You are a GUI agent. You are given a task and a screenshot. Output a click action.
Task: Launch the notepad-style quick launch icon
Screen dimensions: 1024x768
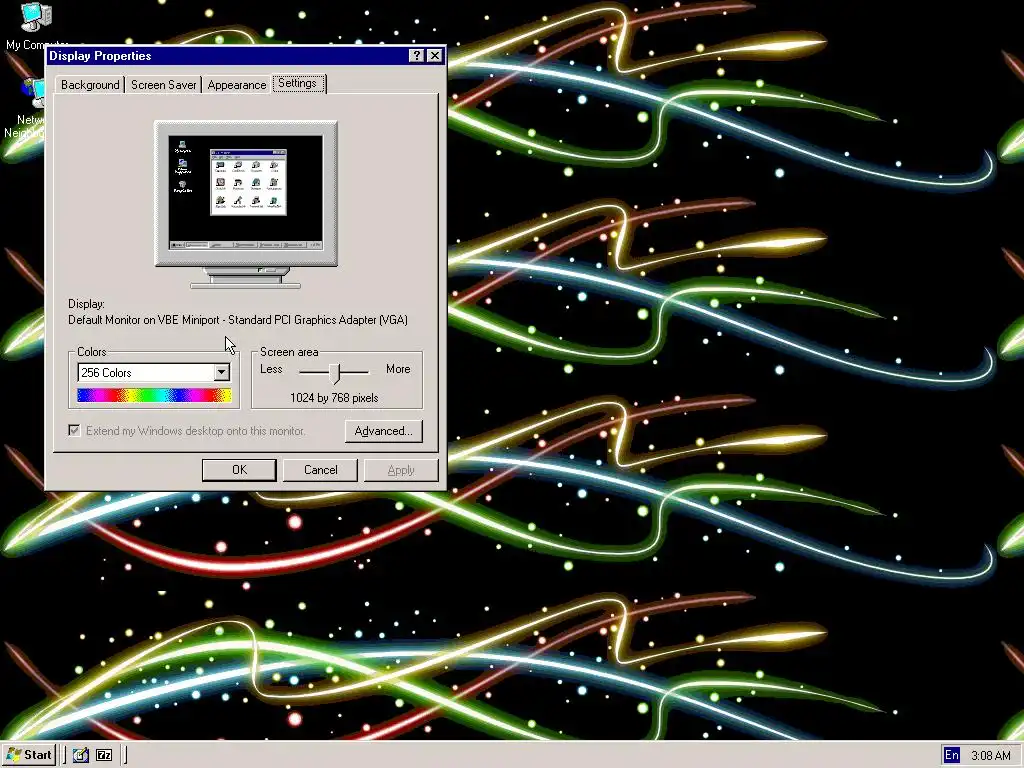[x=80, y=755]
